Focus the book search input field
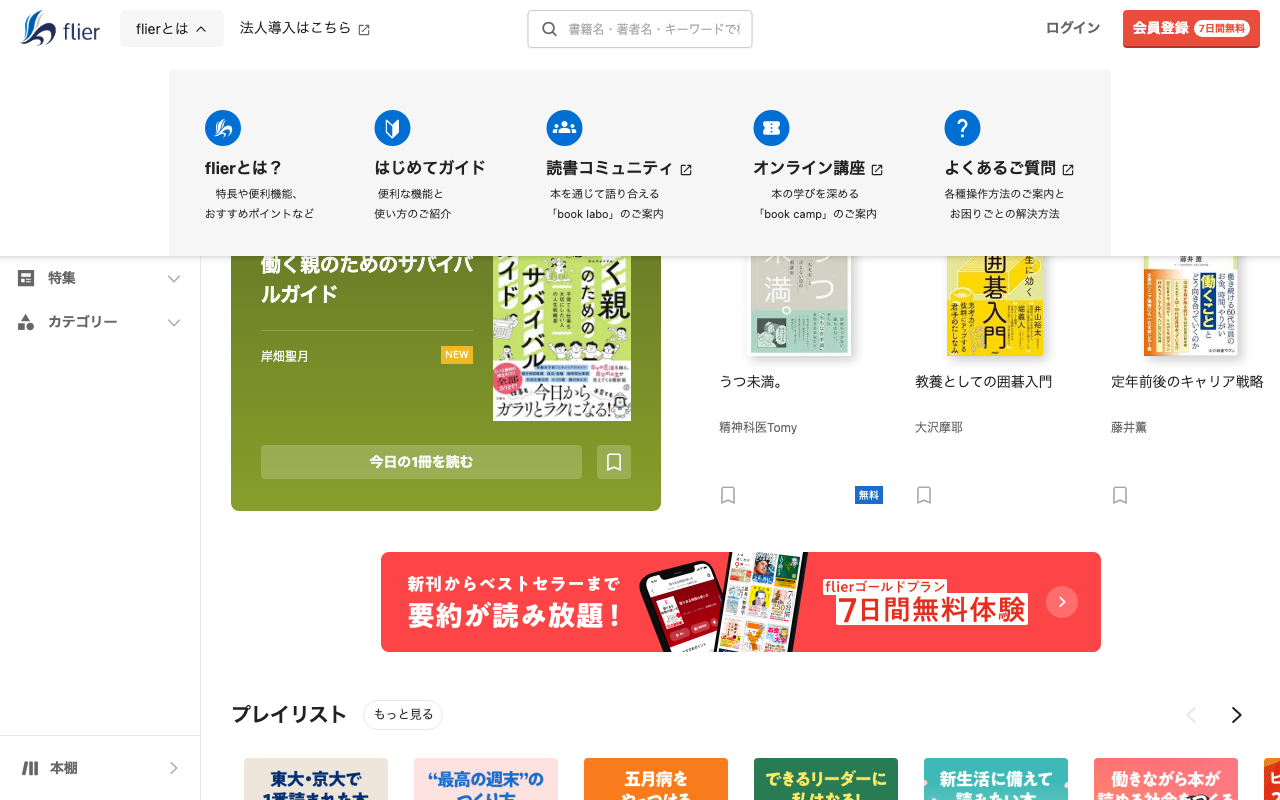Image resolution: width=1280 pixels, height=800 pixels. click(x=640, y=29)
